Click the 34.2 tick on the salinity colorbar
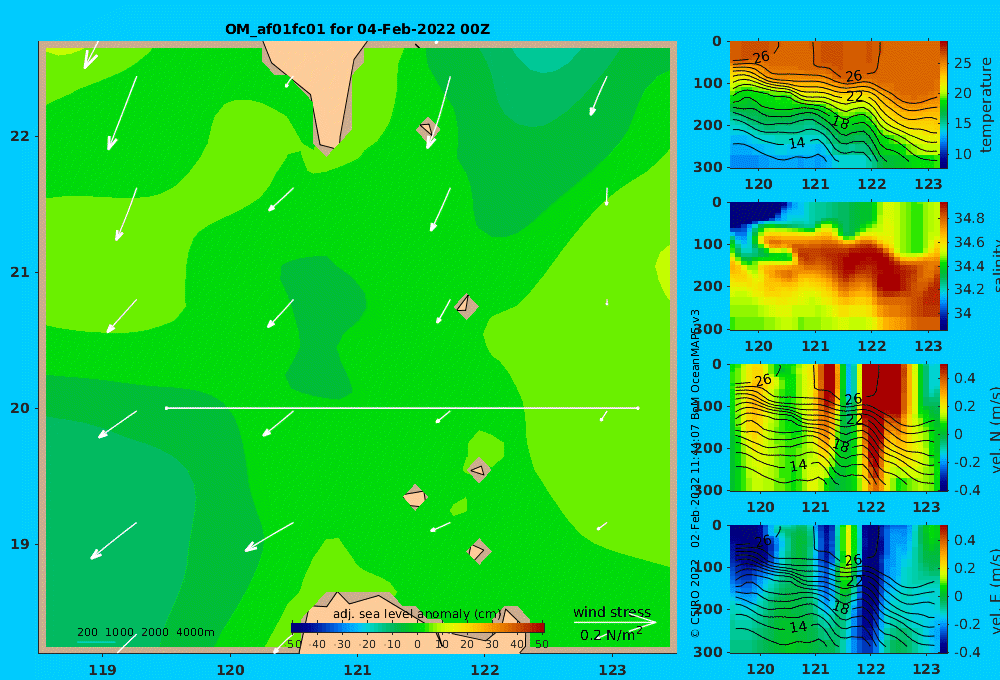This screenshot has height=680, width=1000. 969,289
